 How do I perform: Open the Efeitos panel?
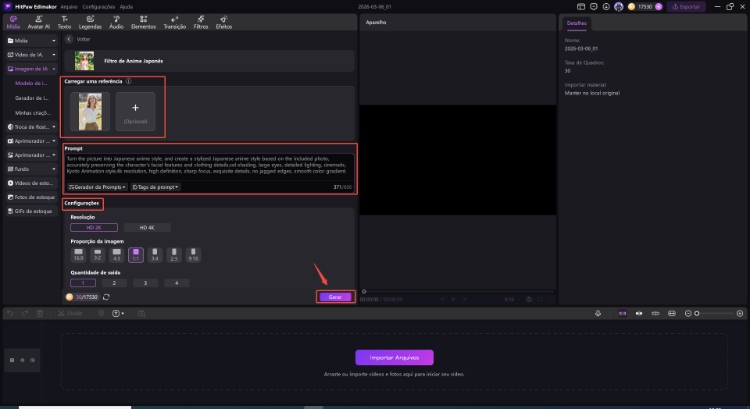click(224, 22)
